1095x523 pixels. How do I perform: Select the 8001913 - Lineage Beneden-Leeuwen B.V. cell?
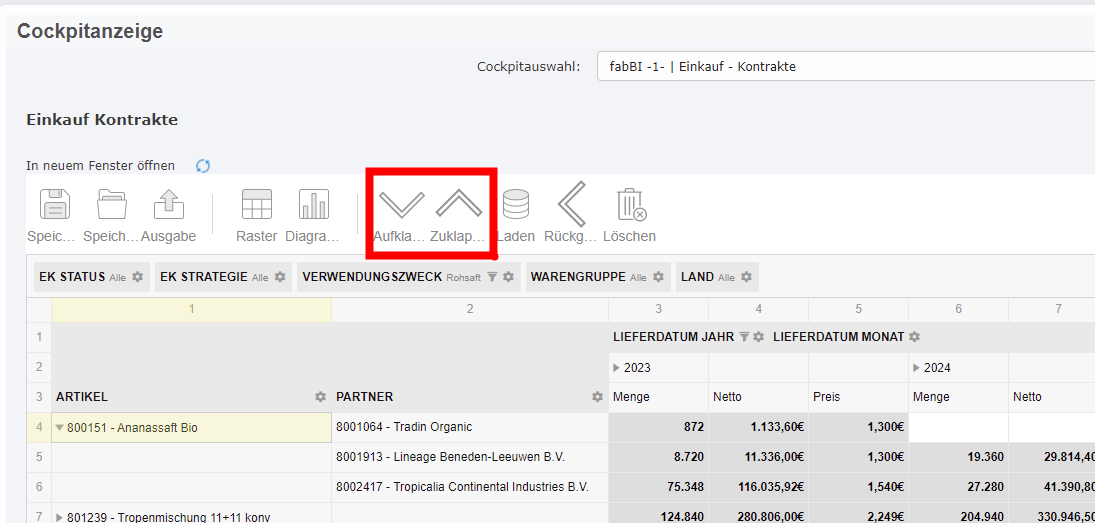[470, 457]
